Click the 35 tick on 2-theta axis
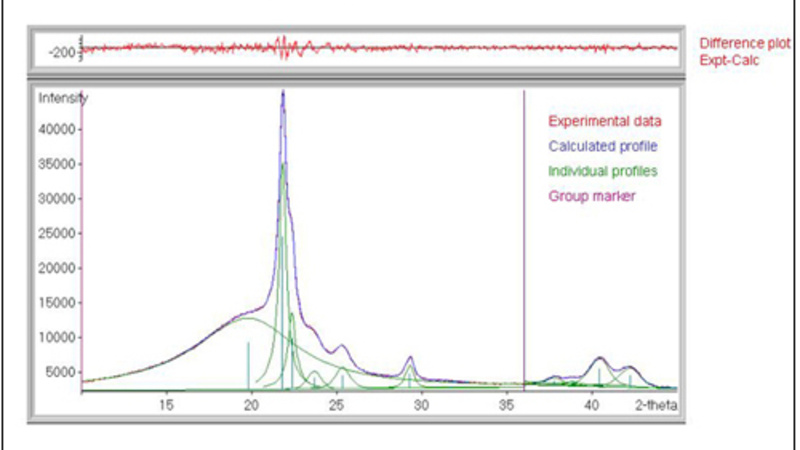This screenshot has width=800, height=450. 506,406
